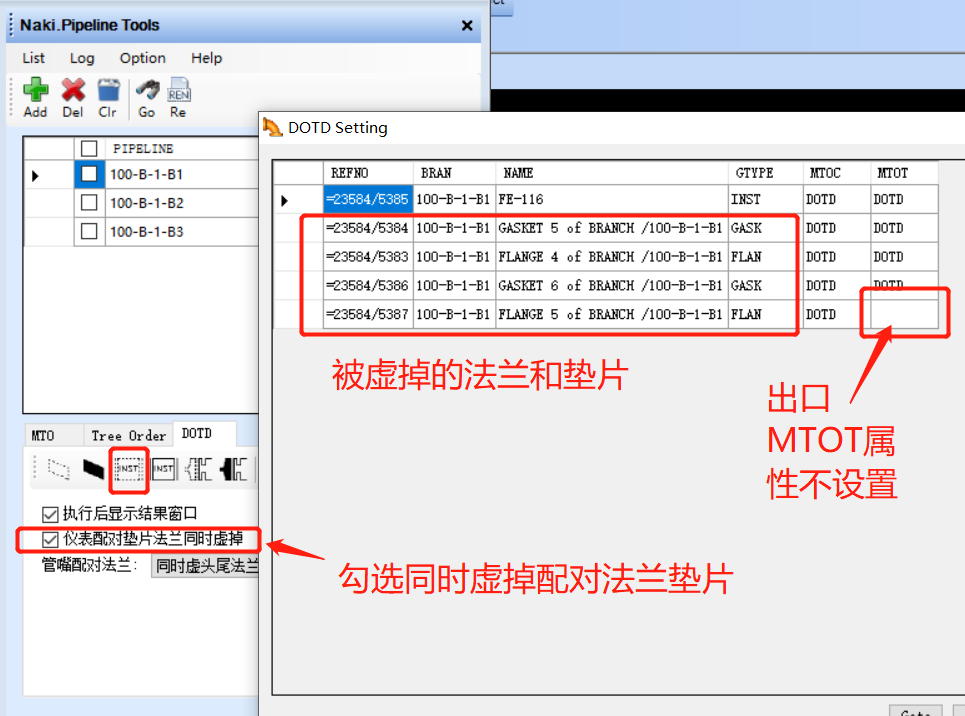
Task: Close the Naki.Pipeline Tools panel
Action: (x=467, y=25)
